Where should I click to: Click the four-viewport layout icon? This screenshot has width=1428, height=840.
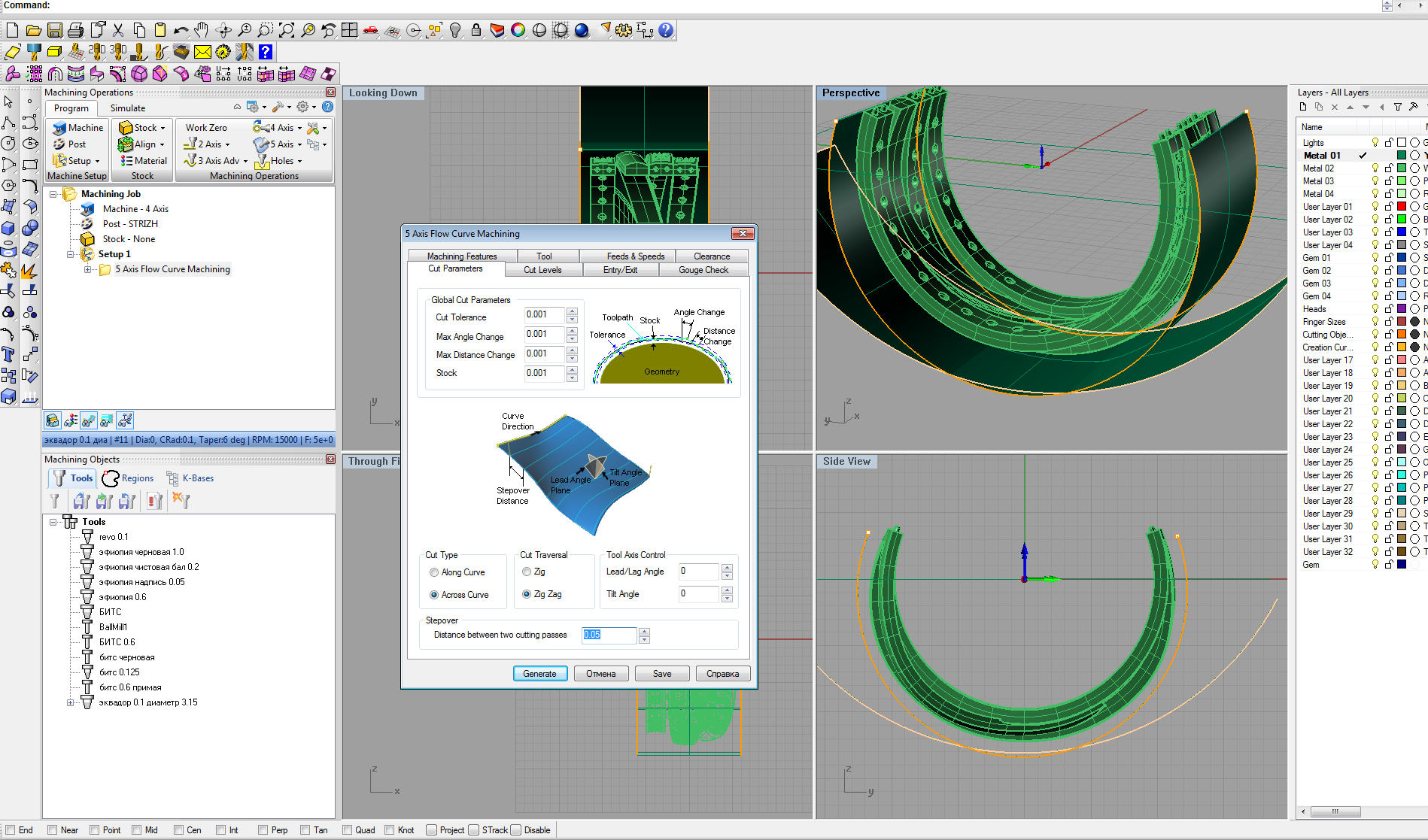349,30
